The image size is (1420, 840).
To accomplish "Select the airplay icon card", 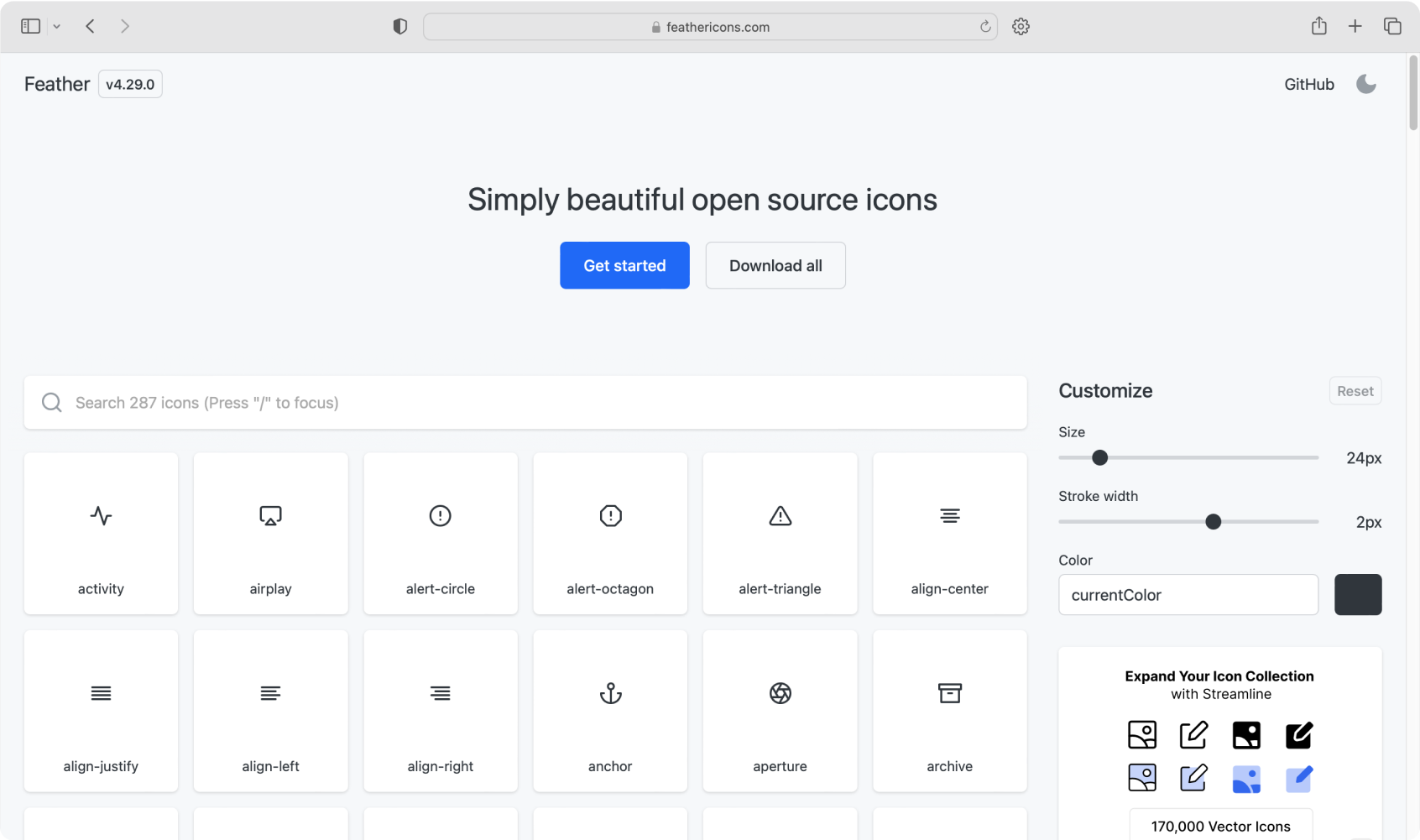I will click(270, 534).
